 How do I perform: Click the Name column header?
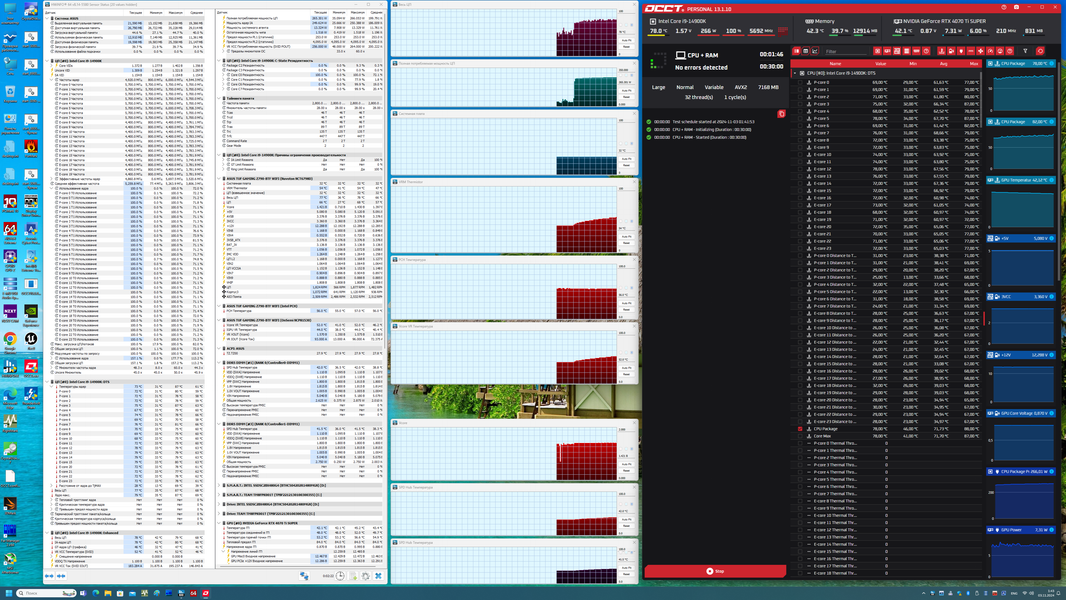coord(835,63)
